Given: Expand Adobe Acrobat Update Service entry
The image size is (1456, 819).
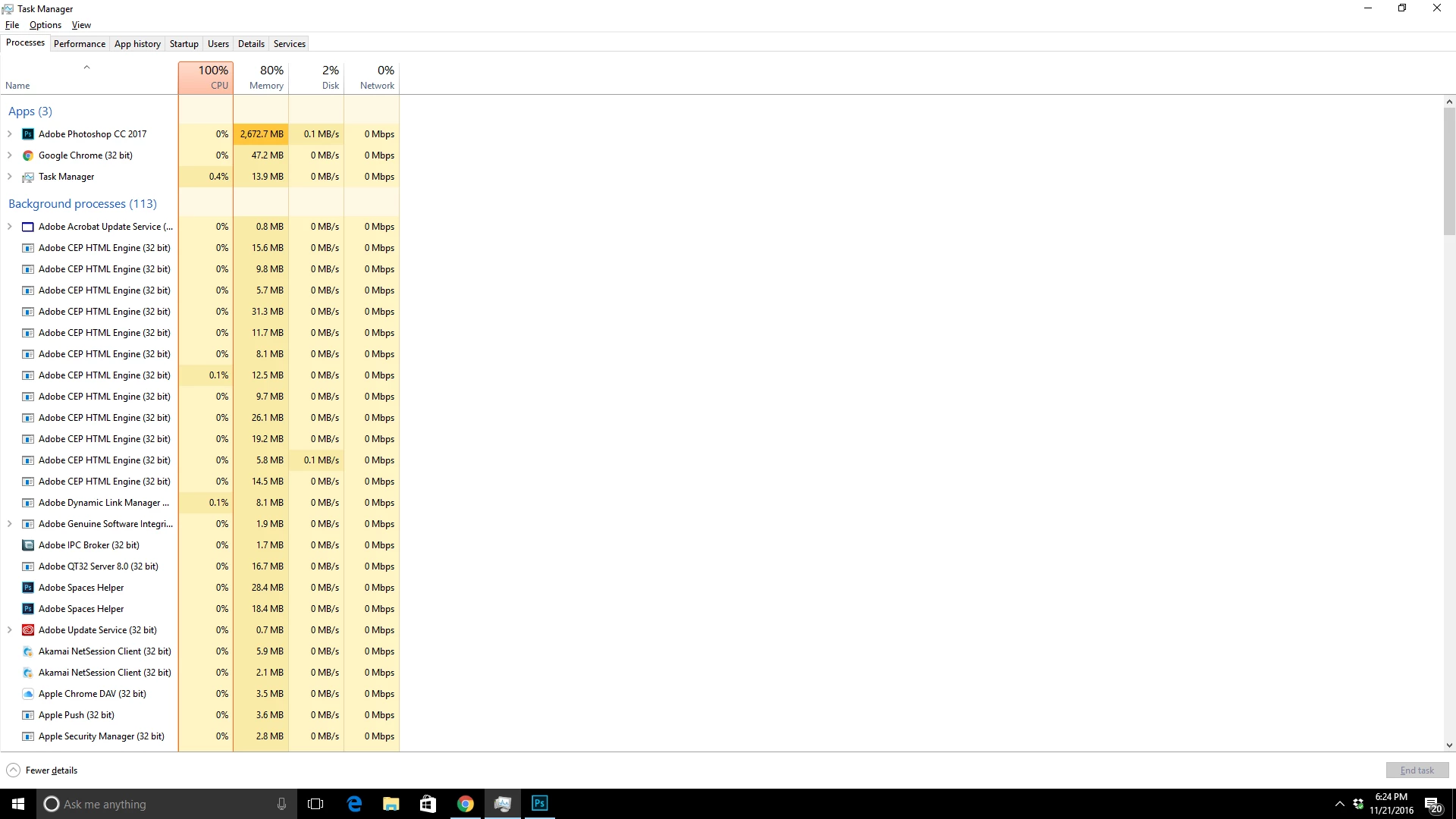Looking at the screenshot, I should pos(10,227).
